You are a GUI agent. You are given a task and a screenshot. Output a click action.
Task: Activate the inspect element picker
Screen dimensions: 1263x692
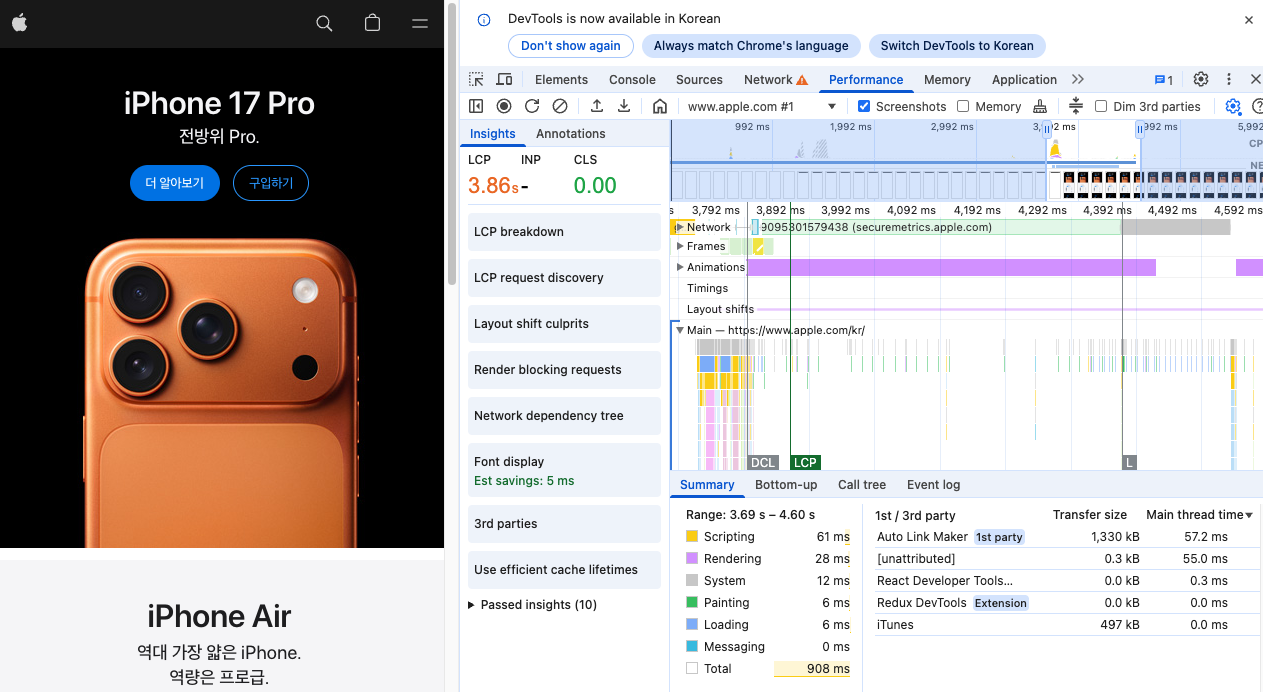pyautogui.click(x=477, y=80)
